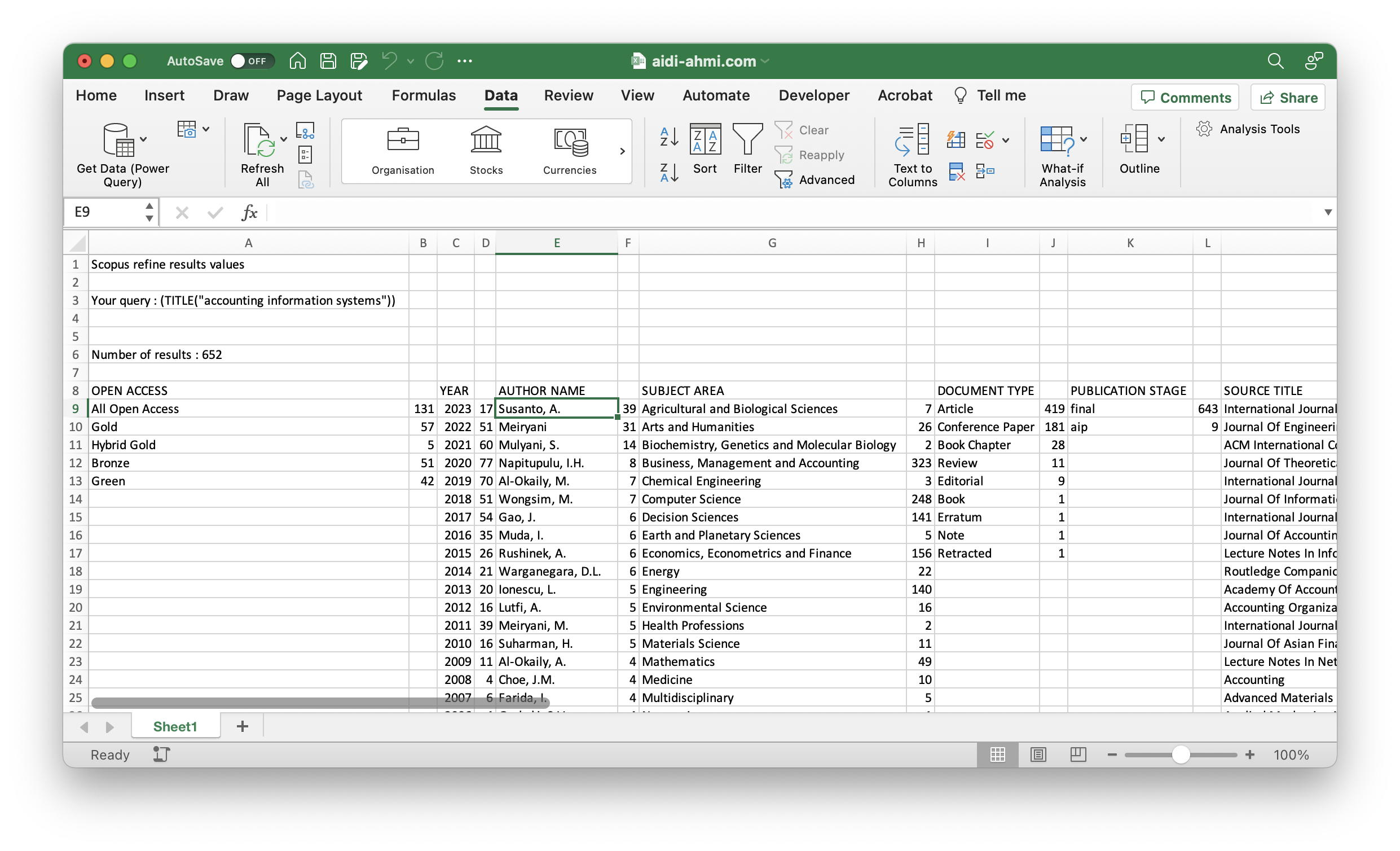Viewport: 1400px width, 851px height.
Task: Open the Review ribbon tab
Action: coord(569,95)
